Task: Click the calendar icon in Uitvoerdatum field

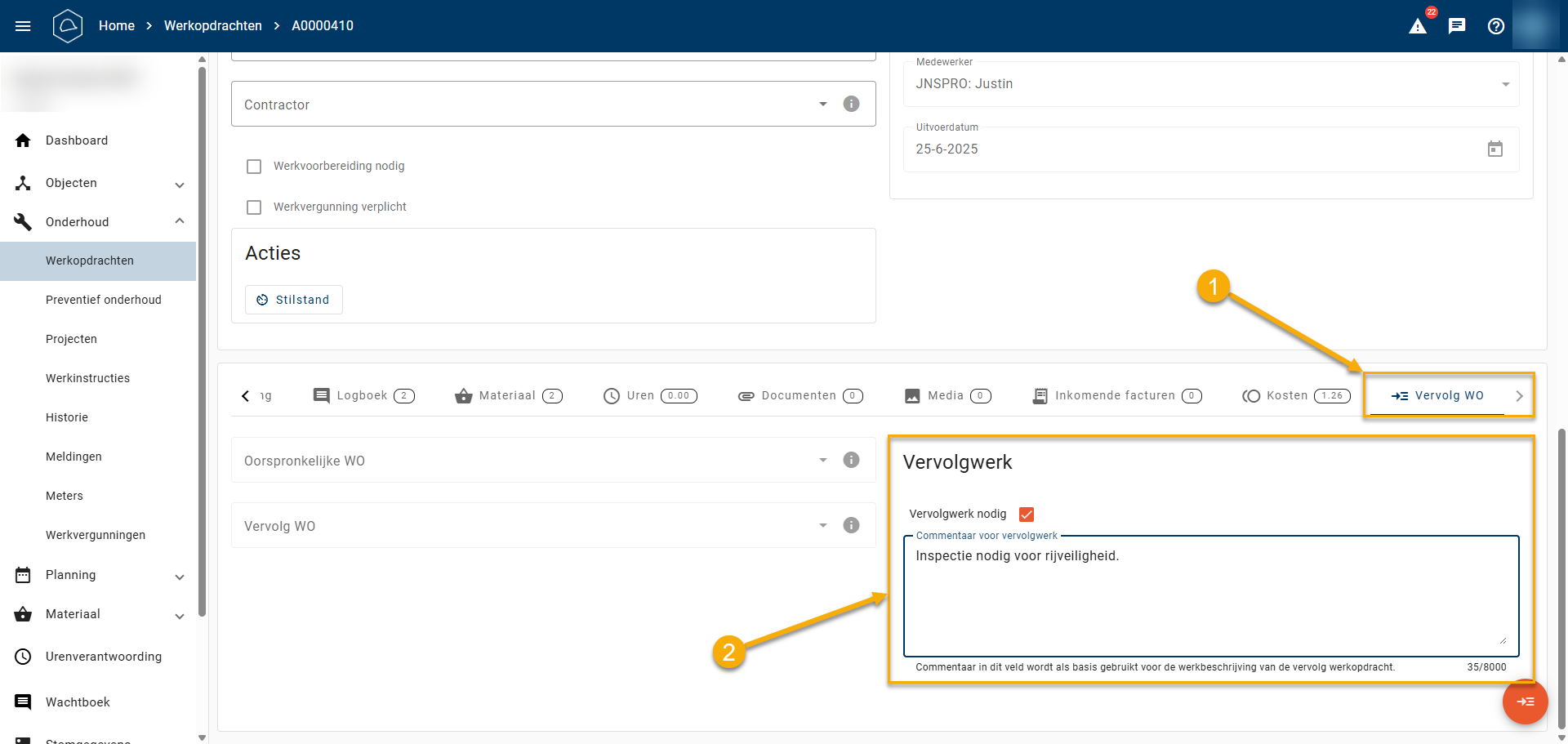Action: click(x=1495, y=149)
